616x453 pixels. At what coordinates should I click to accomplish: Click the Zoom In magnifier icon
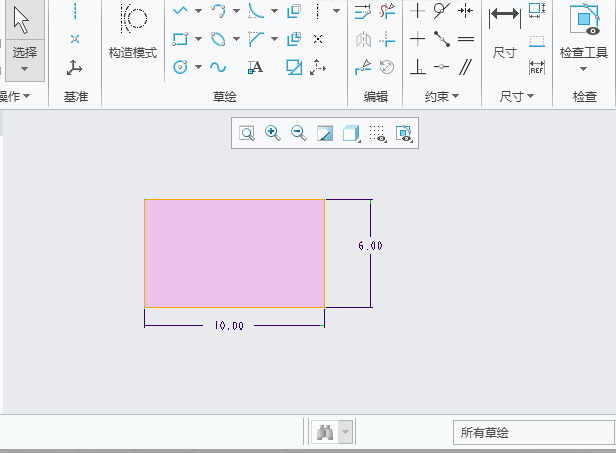coord(272,133)
